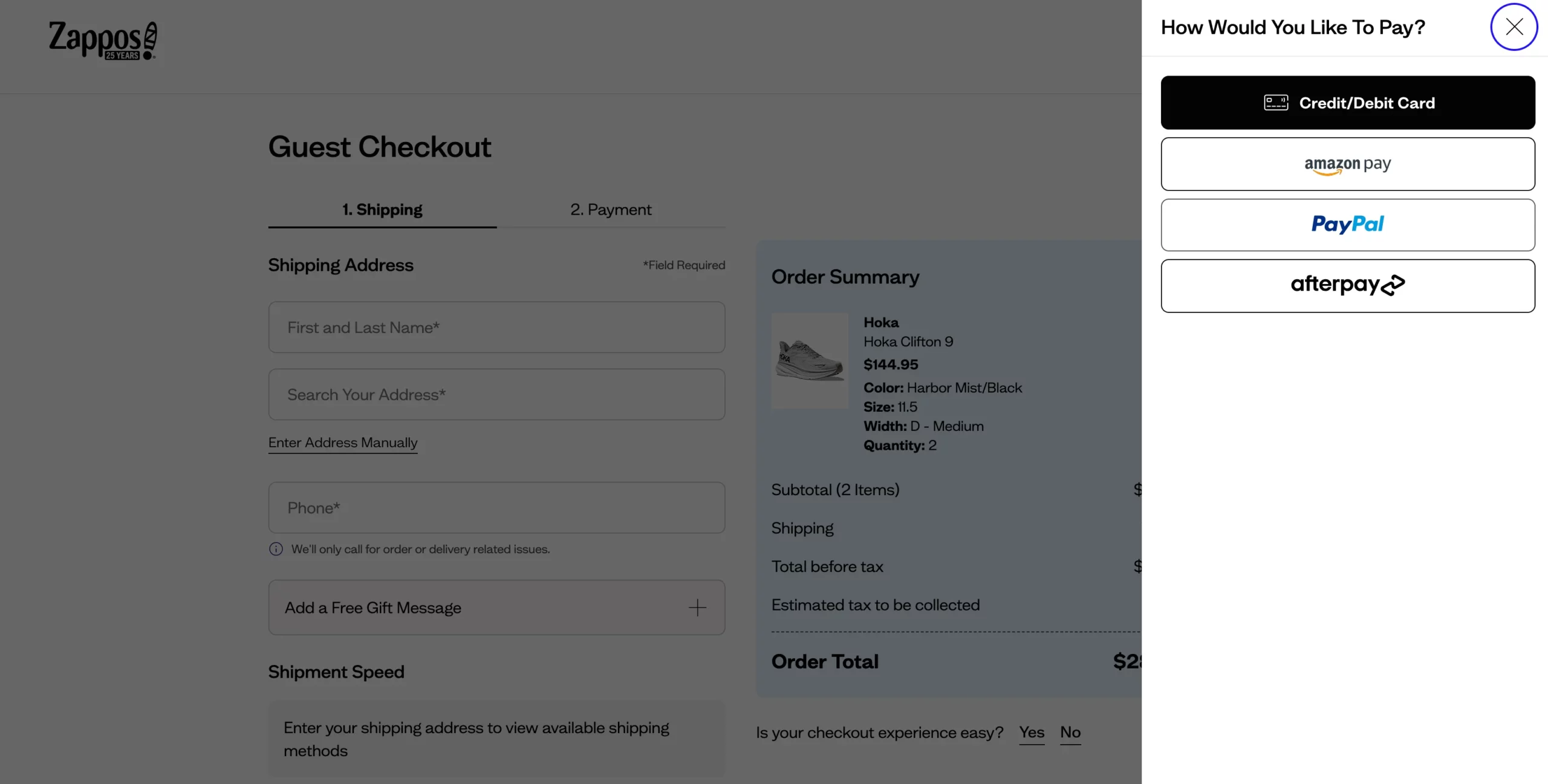
Task: Click 'How Would You Like To Pay?' title
Action: pyautogui.click(x=1293, y=27)
